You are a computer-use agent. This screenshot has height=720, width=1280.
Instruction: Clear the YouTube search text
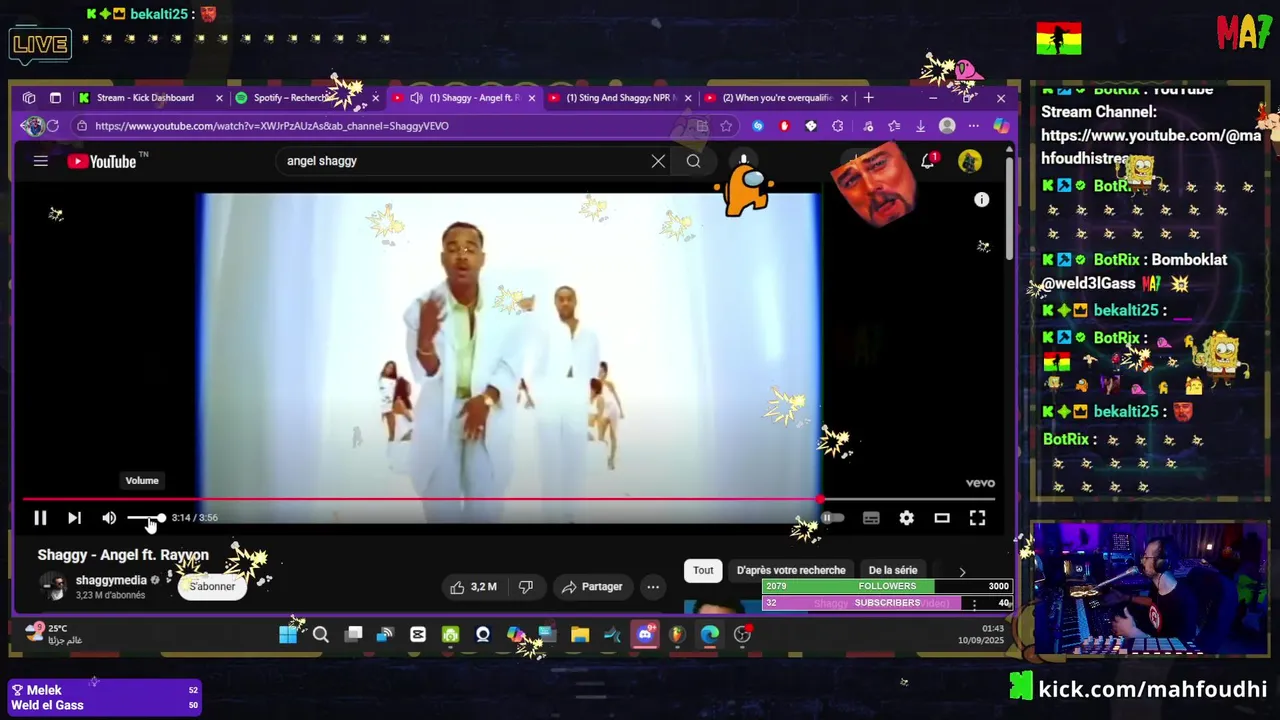click(658, 161)
